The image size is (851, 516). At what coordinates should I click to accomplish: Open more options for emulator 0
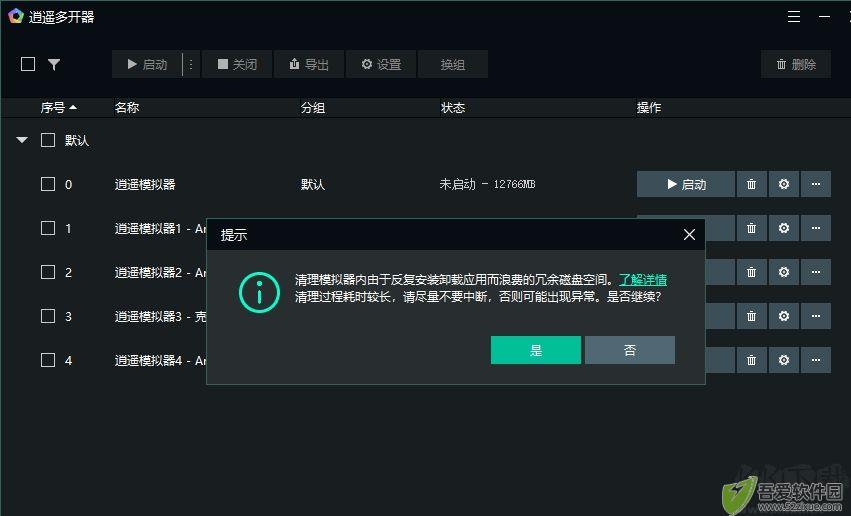[x=815, y=184]
